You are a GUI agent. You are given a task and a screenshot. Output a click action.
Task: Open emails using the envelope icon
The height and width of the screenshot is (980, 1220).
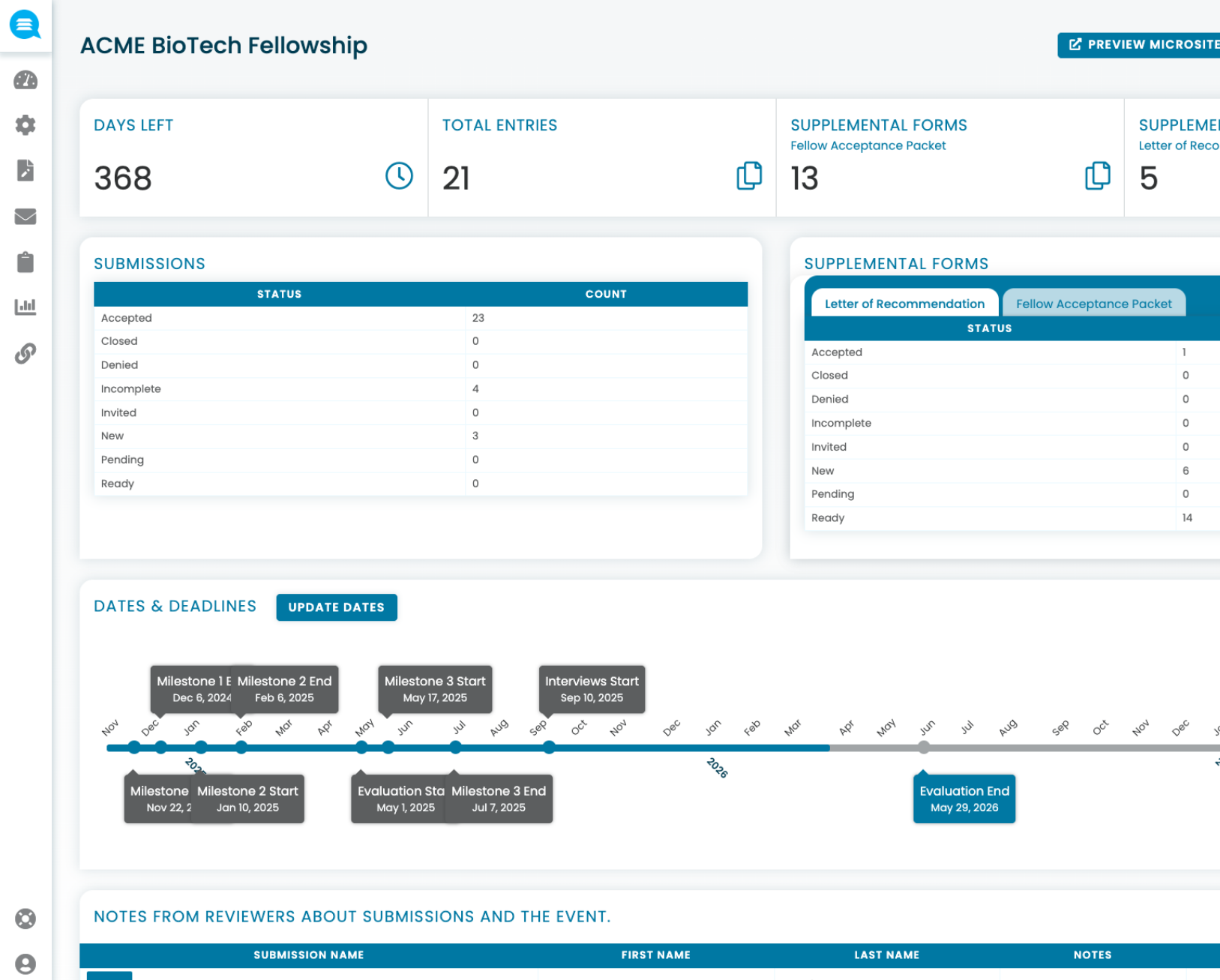point(25,217)
